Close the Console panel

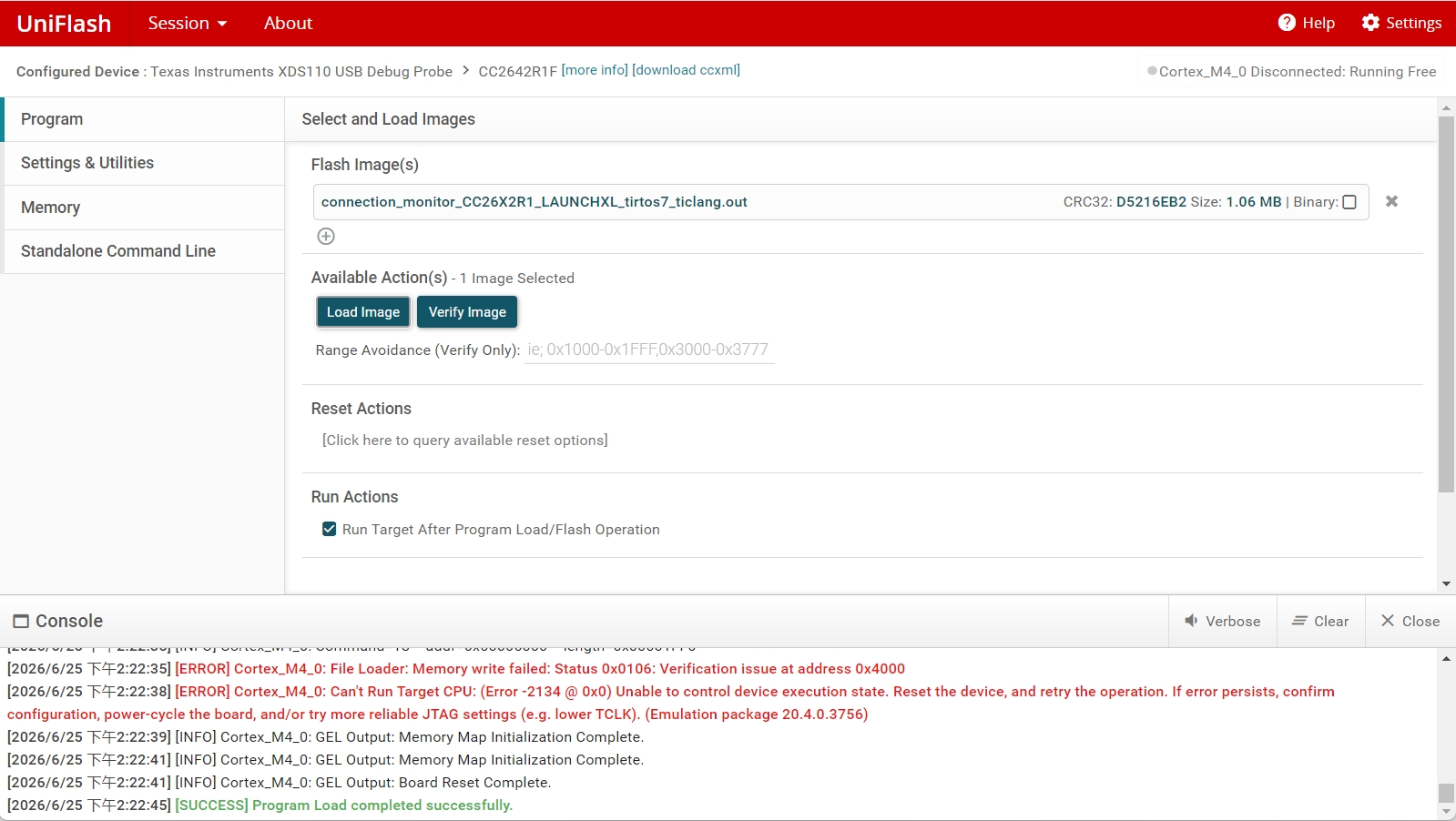tap(1410, 621)
